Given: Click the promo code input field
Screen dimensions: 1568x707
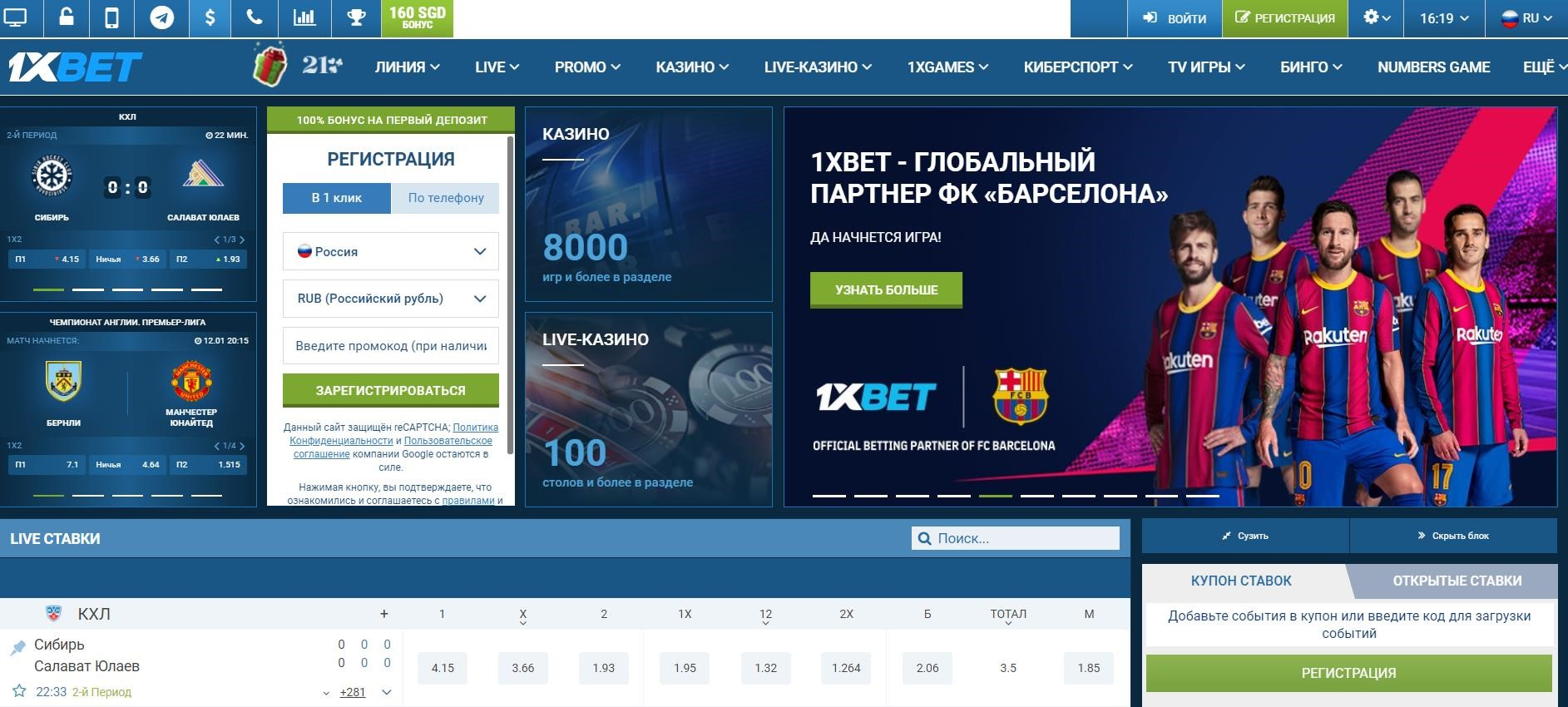Looking at the screenshot, I should tap(391, 346).
